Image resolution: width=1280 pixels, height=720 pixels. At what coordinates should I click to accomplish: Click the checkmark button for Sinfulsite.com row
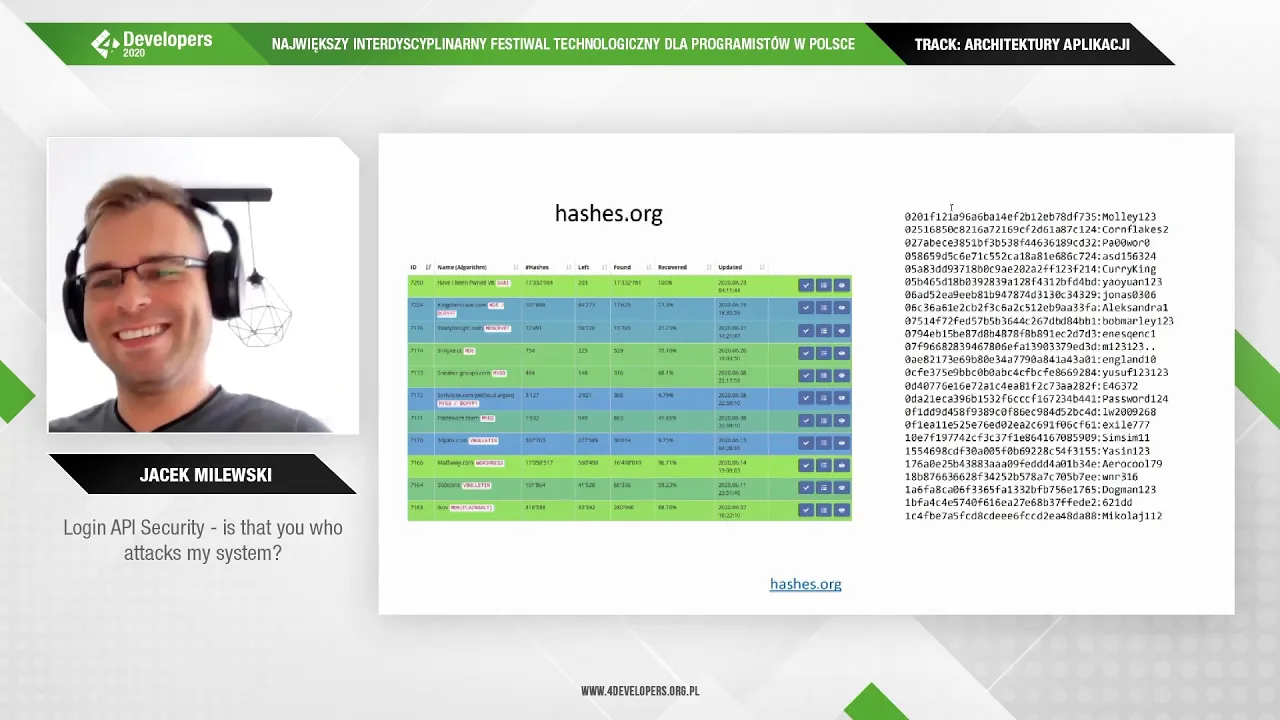(806, 398)
